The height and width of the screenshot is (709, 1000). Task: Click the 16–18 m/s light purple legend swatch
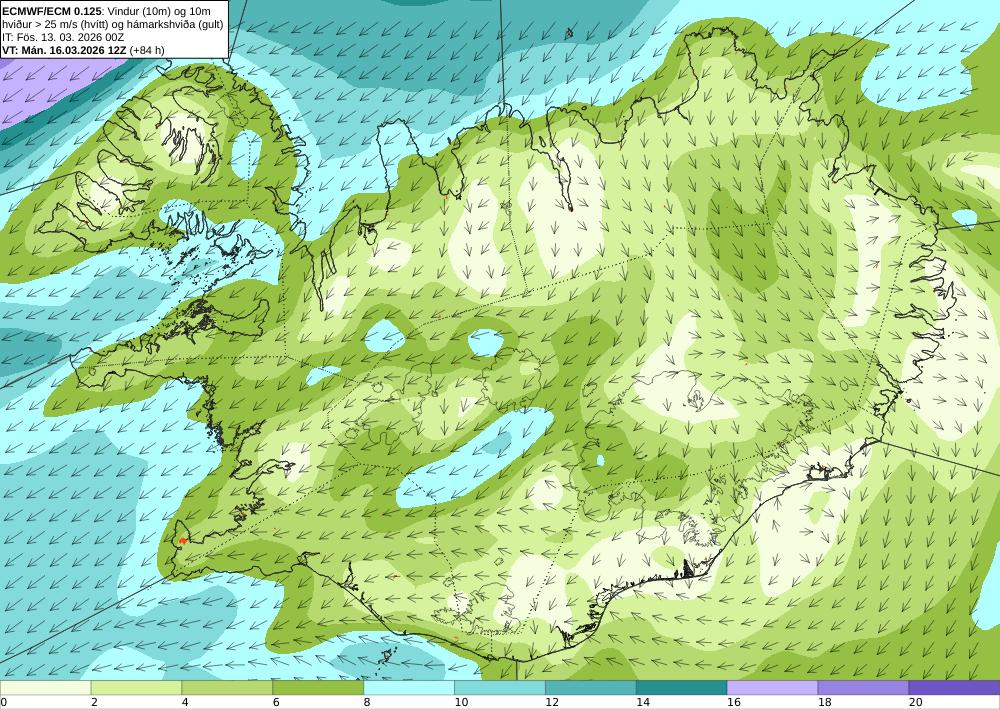772,687
